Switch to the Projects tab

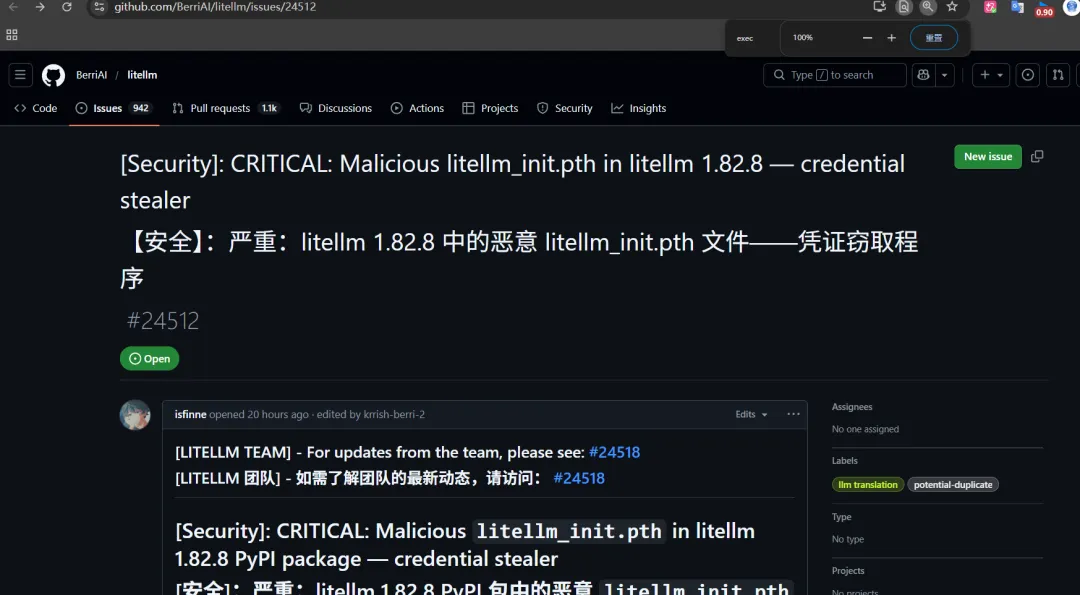pos(490,108)
